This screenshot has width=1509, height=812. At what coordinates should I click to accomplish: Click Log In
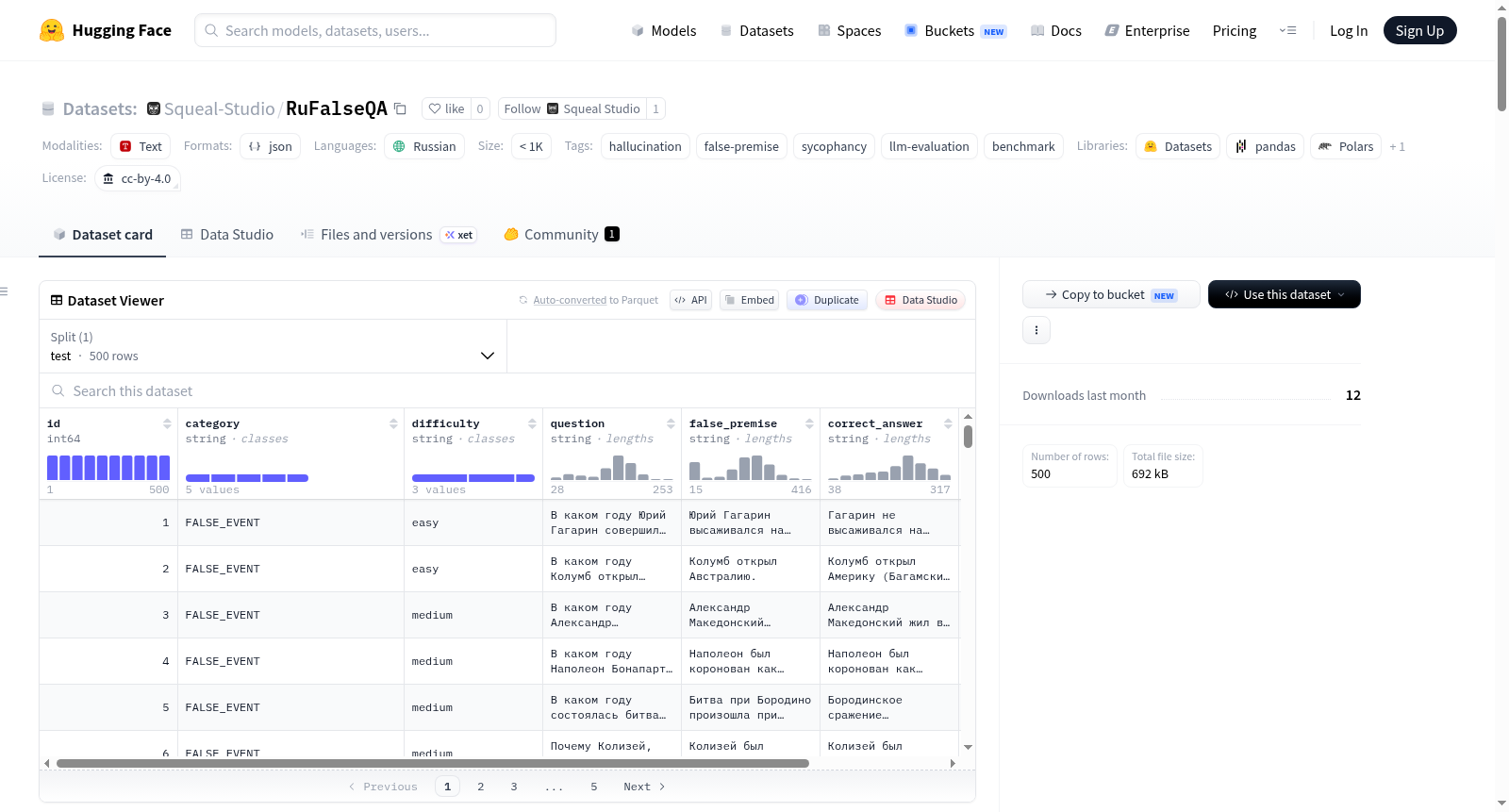1349,30
